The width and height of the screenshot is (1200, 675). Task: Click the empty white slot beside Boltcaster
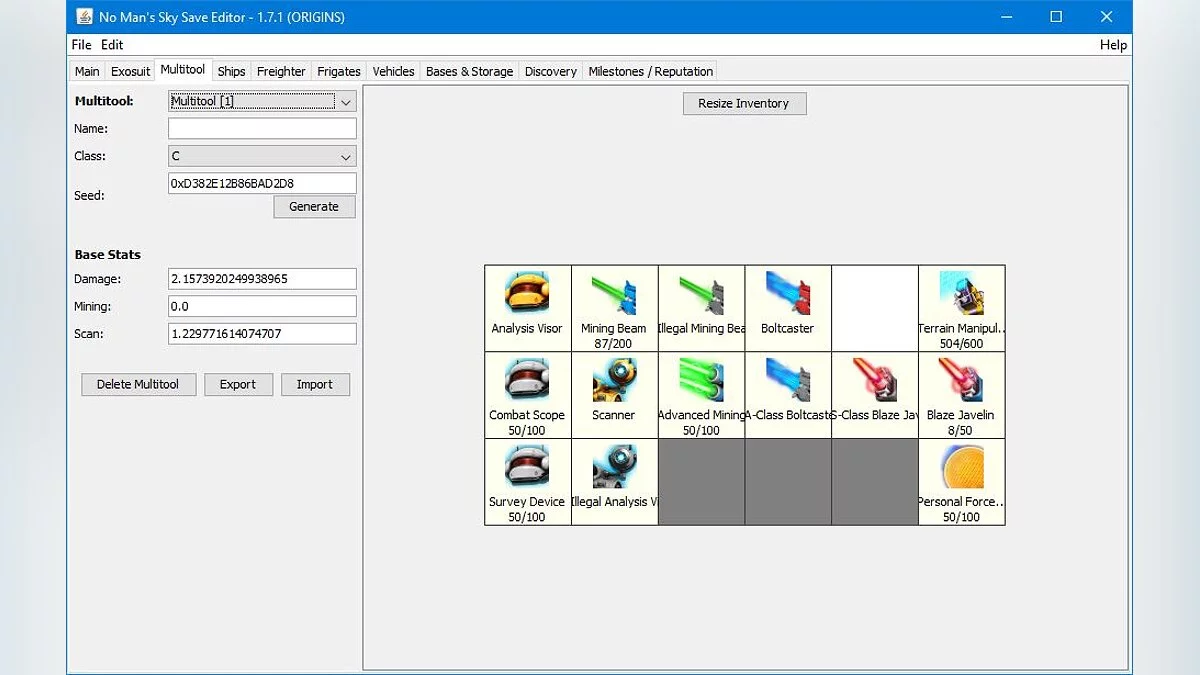click(x=875, y=308)
